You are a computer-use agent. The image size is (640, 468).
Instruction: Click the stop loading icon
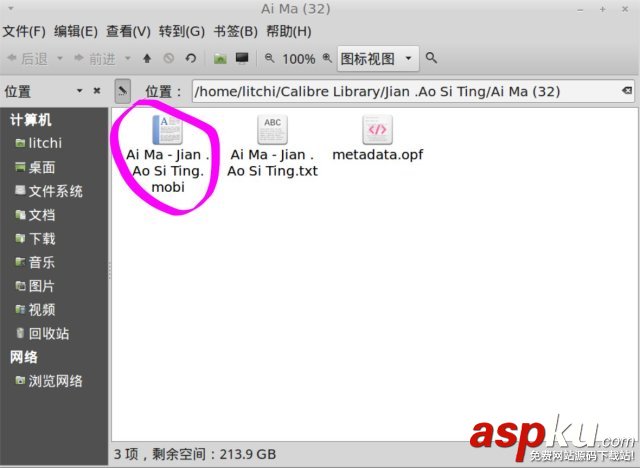pos(169,59)
